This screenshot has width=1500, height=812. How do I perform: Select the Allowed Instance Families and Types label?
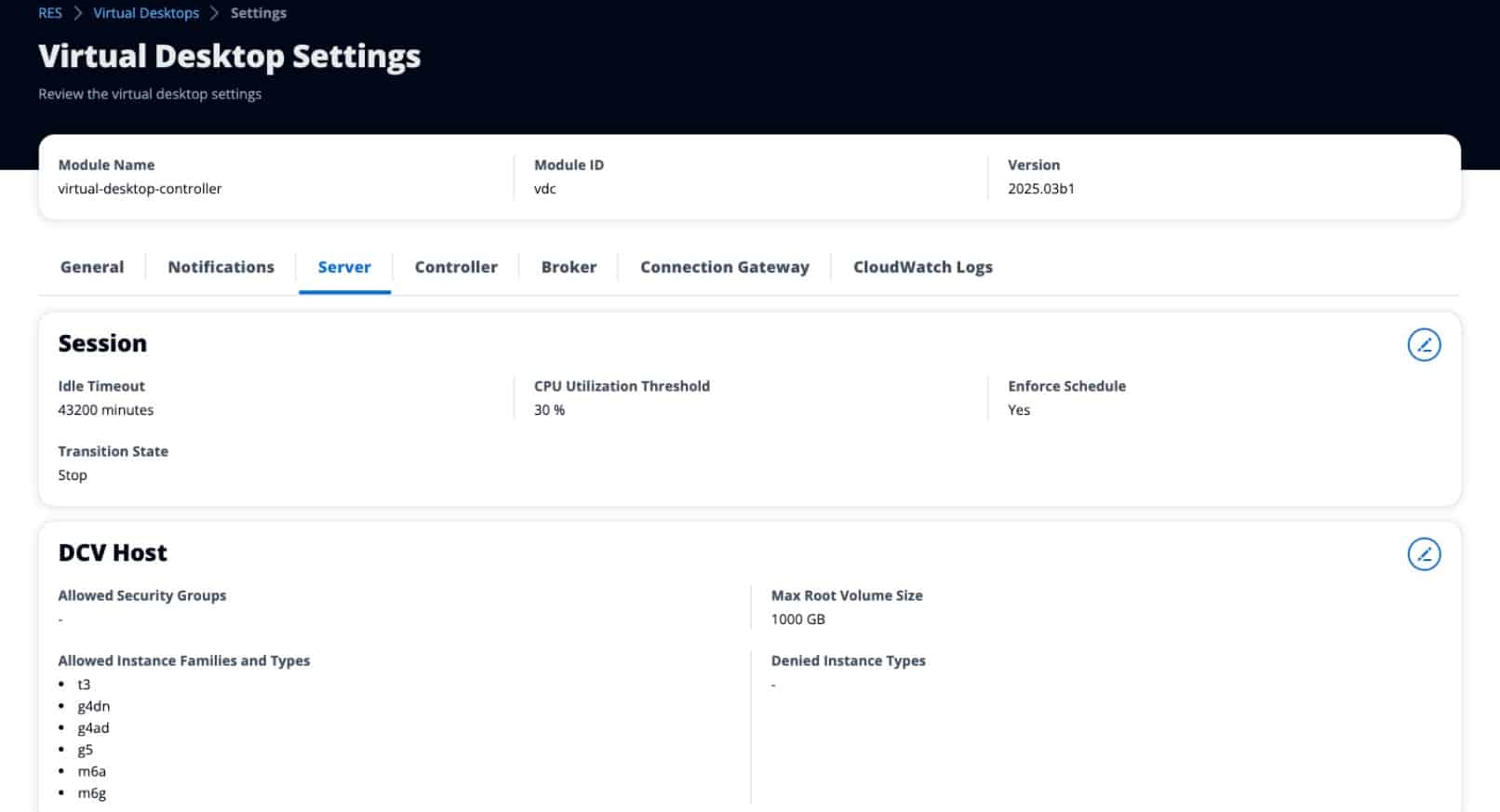[184, 661]
